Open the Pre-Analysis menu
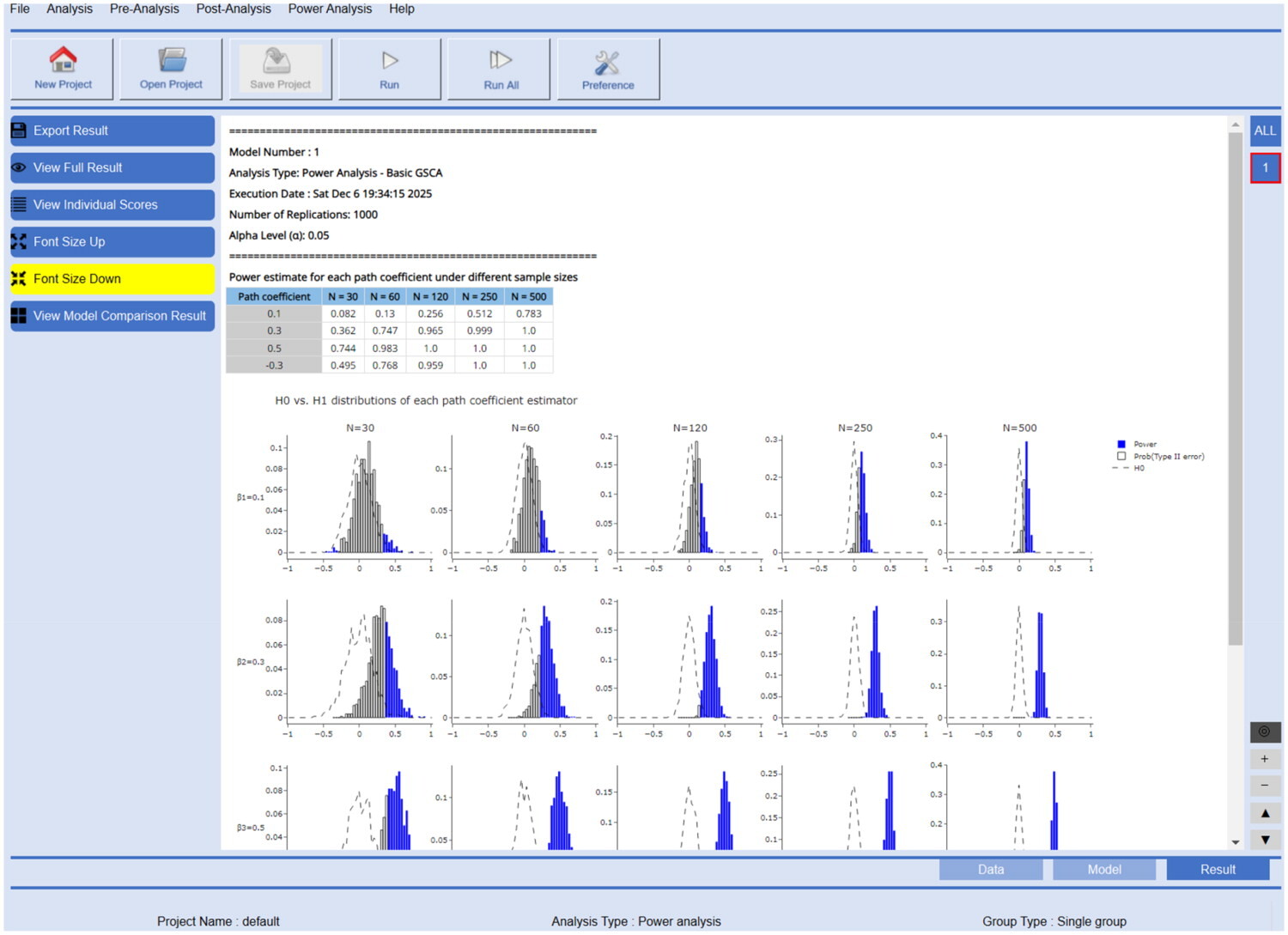This screenshot has width=1288, height=935. [144, 9]
